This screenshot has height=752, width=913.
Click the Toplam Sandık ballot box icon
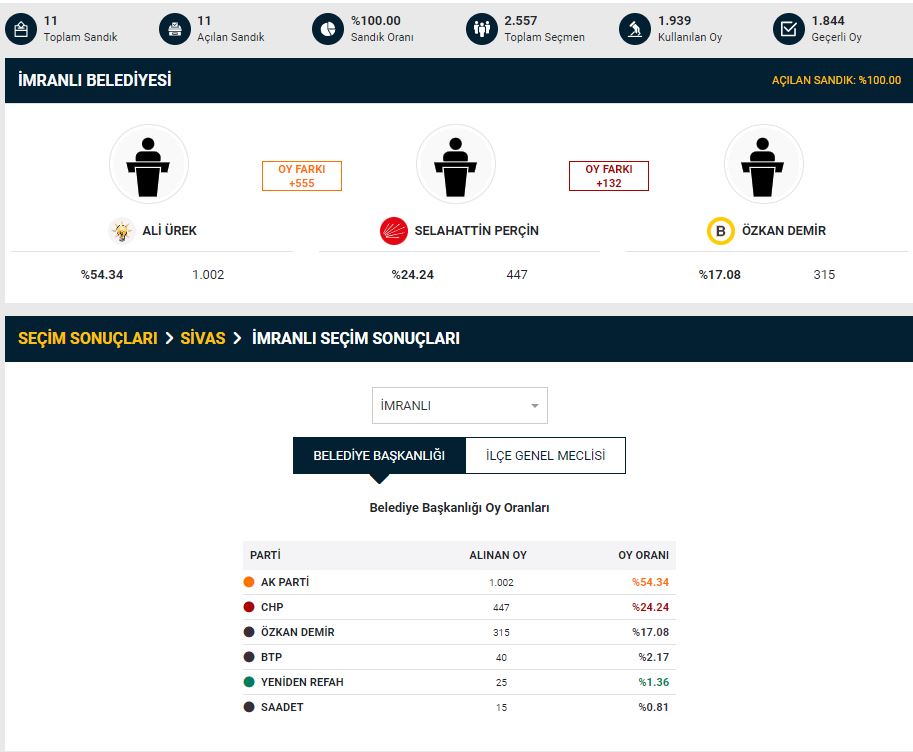pos(21,30)
